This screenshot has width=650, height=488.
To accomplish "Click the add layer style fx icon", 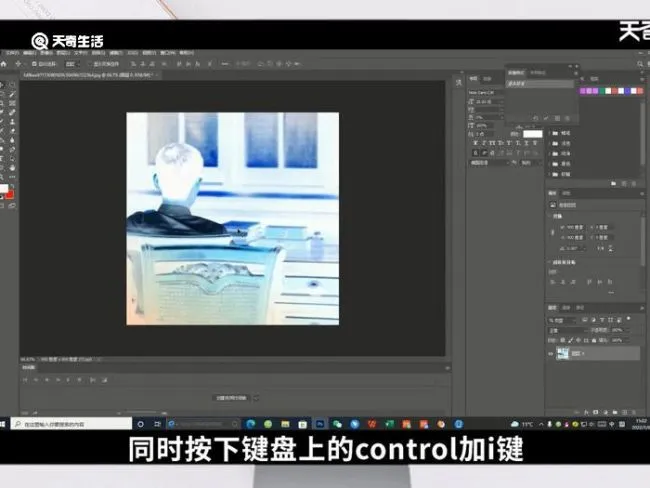I will click(586, 412).
